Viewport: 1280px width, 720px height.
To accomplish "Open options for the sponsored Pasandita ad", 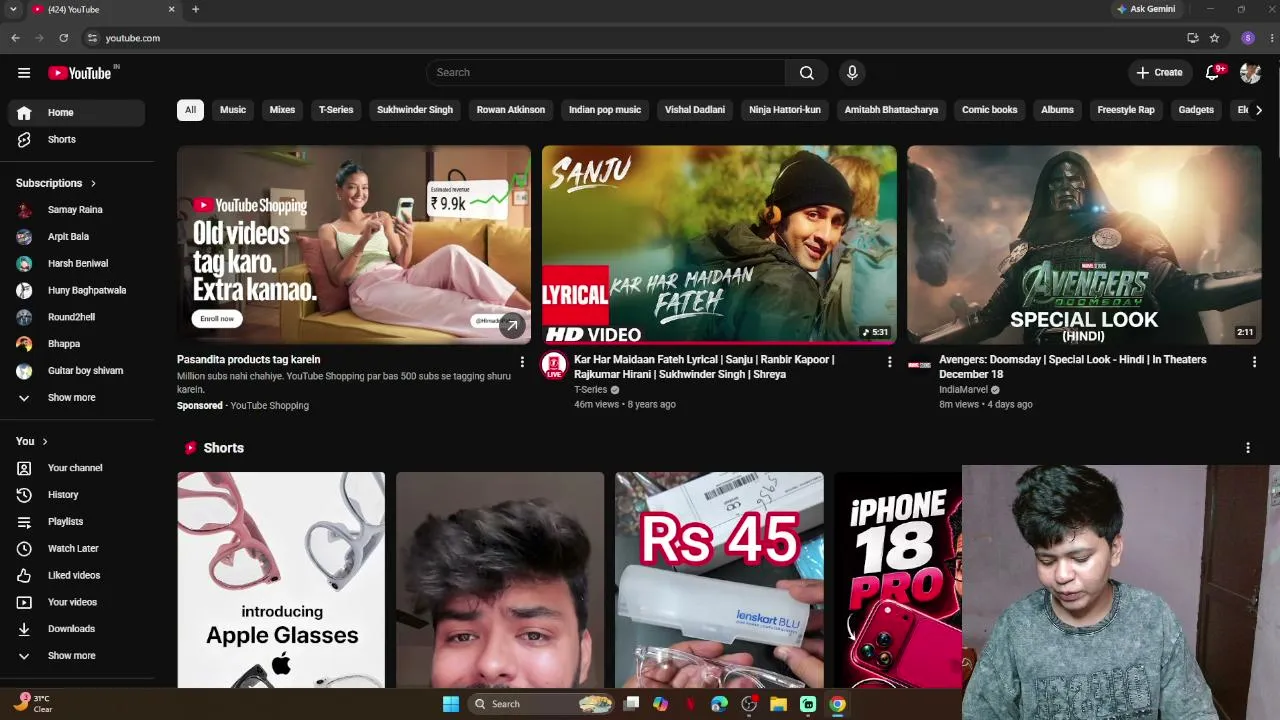I will click(x=522, y=362).
